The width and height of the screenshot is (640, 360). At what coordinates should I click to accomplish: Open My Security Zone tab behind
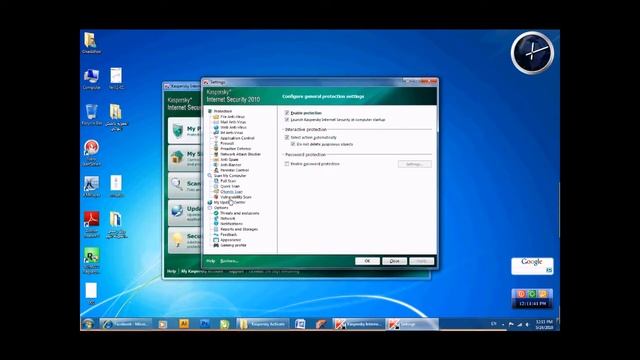[x=184, y=158]
